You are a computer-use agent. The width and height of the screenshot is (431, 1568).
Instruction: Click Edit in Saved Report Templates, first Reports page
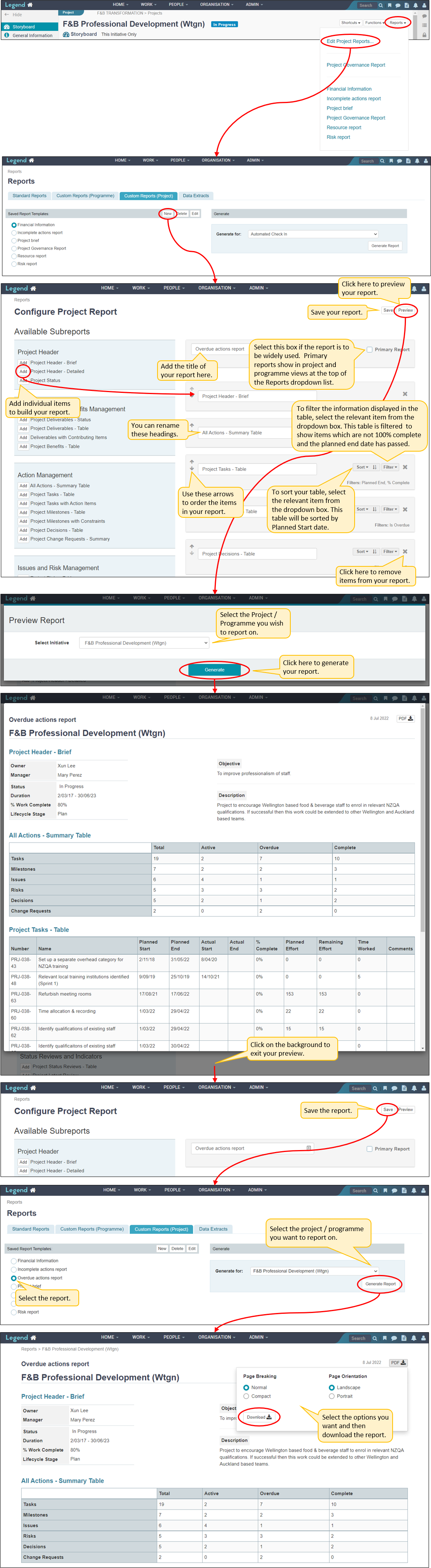point(195,213)
